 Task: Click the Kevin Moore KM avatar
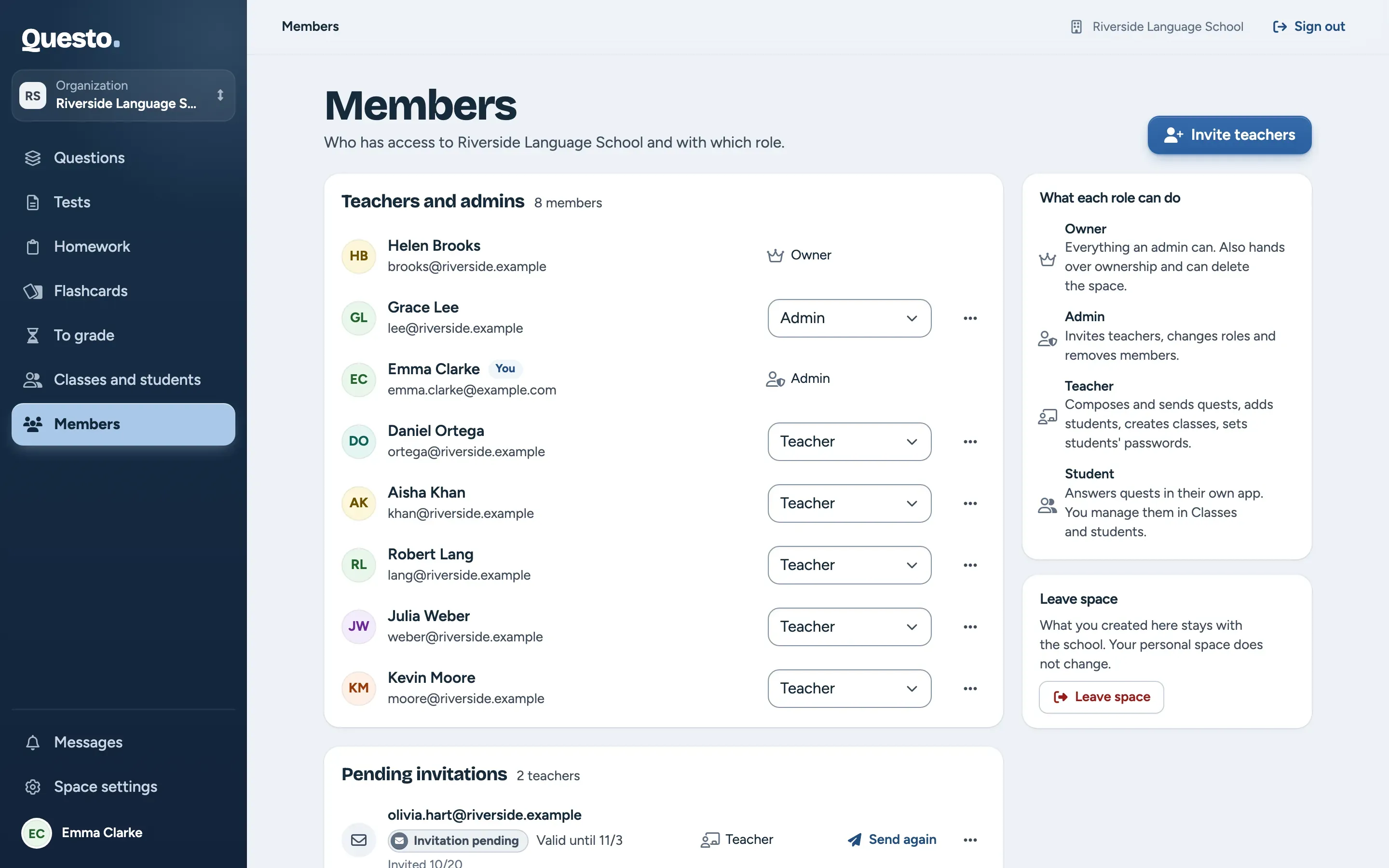359,688
